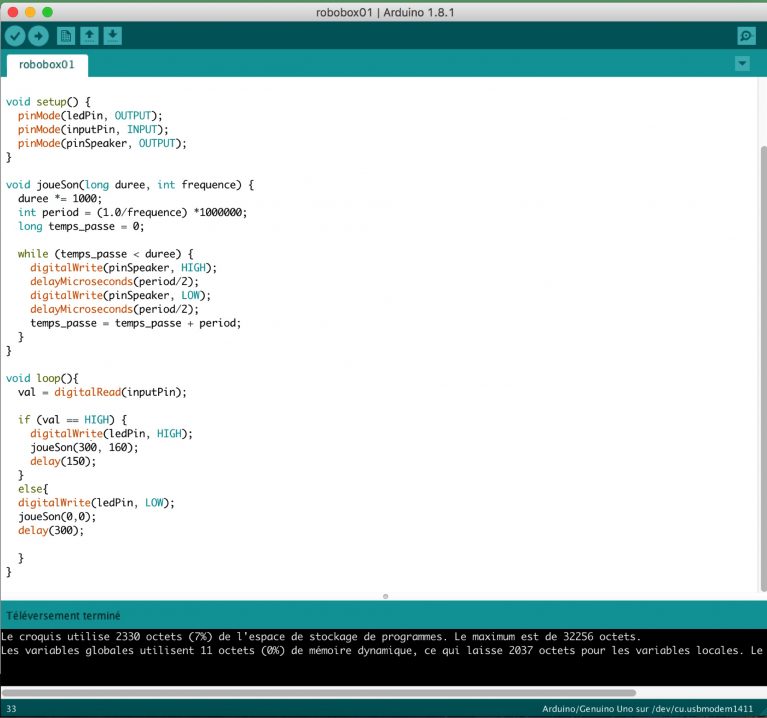Maximize the window using green button

tap(48, 11)
